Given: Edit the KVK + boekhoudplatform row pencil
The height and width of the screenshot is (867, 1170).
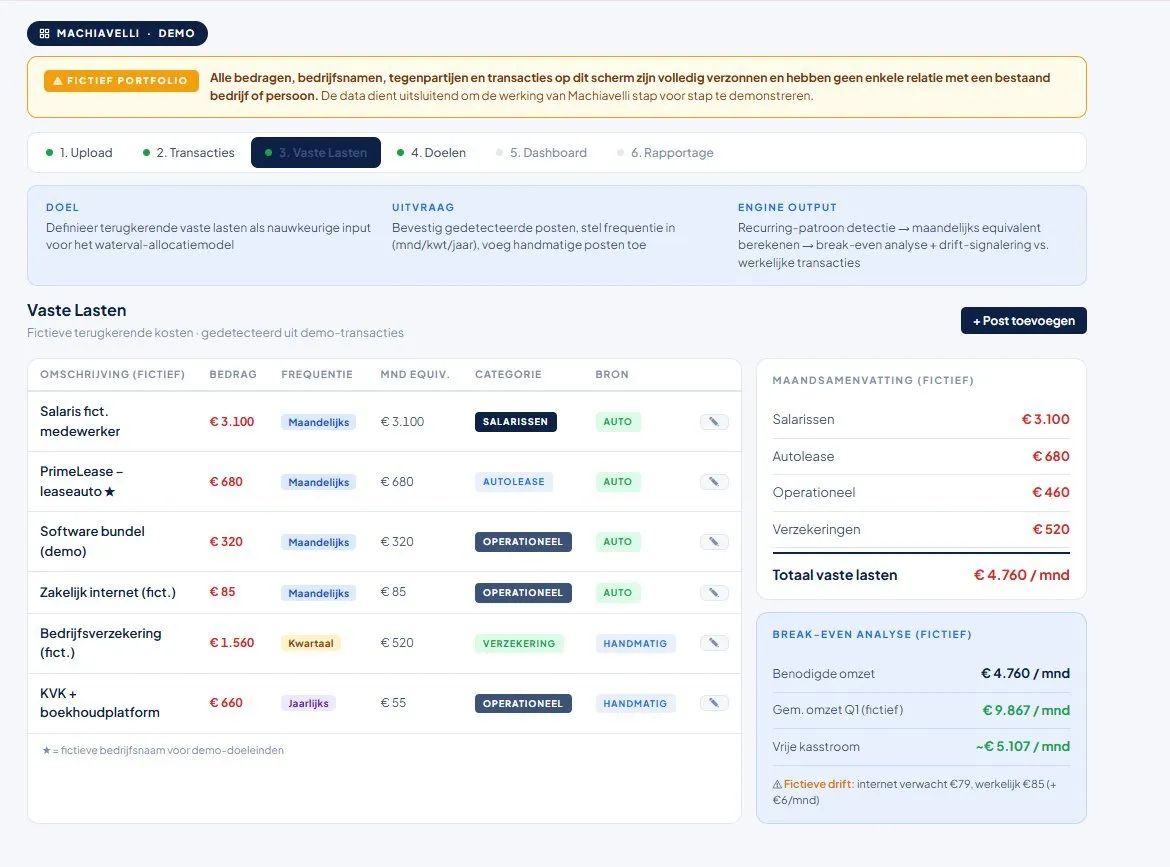Looking at the screenshot, I should [x=714, y=703].
